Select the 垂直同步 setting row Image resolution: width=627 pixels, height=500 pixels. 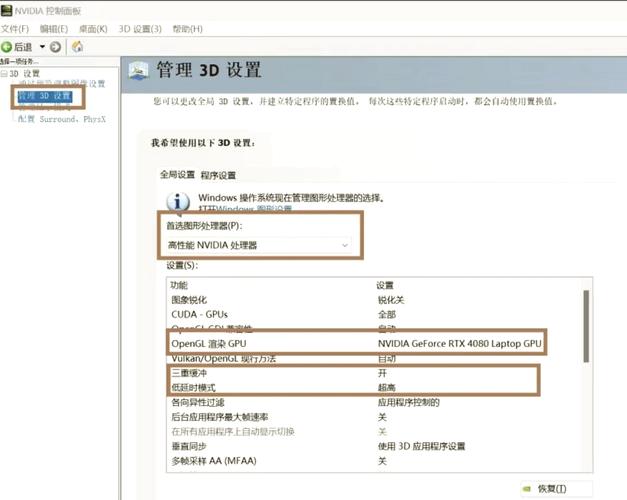tap(375, 446)
